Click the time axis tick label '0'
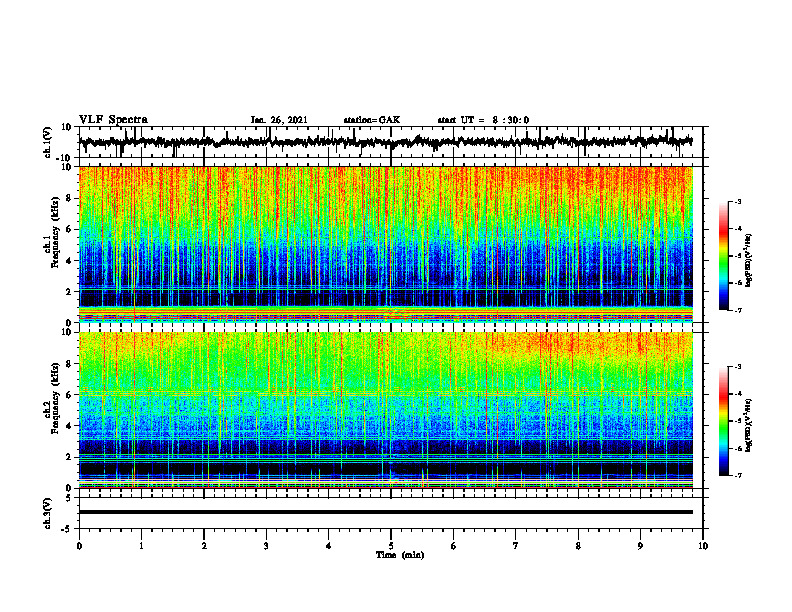This screenshot has height=612, width=792. [79, 546]
